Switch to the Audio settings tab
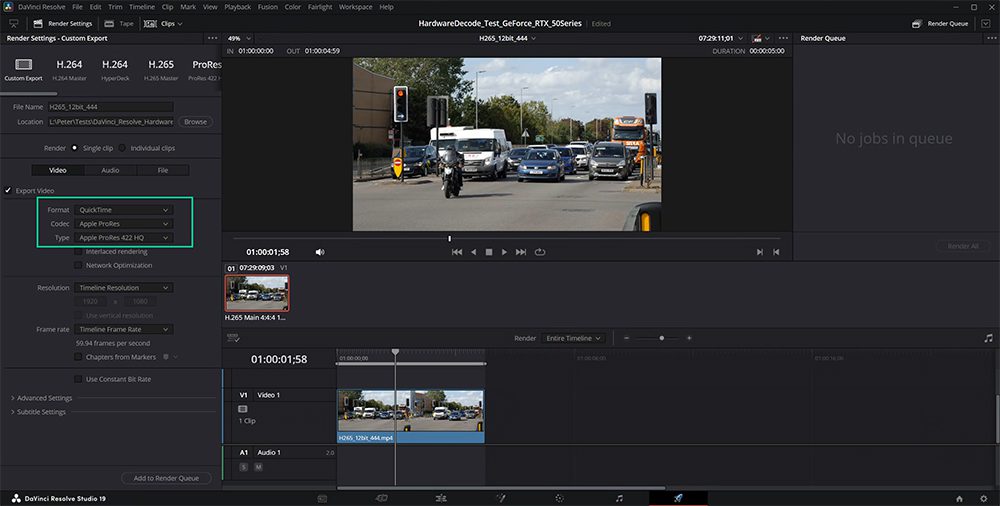Screen dimensions: 1000x506 click(110, 170)
